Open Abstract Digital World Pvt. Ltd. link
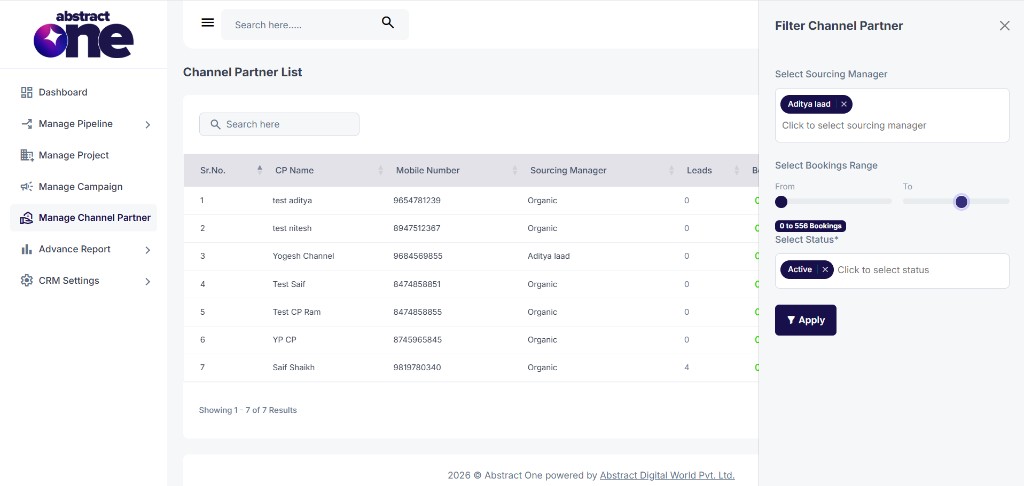 667,476
